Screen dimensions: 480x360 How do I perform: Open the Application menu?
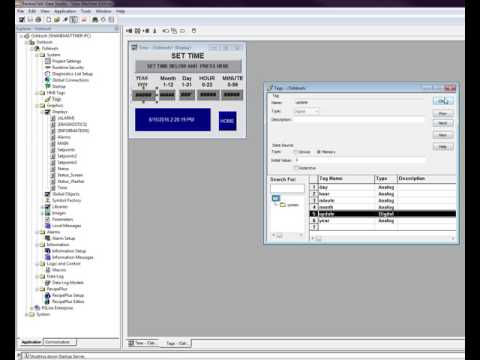click(65, 11)
